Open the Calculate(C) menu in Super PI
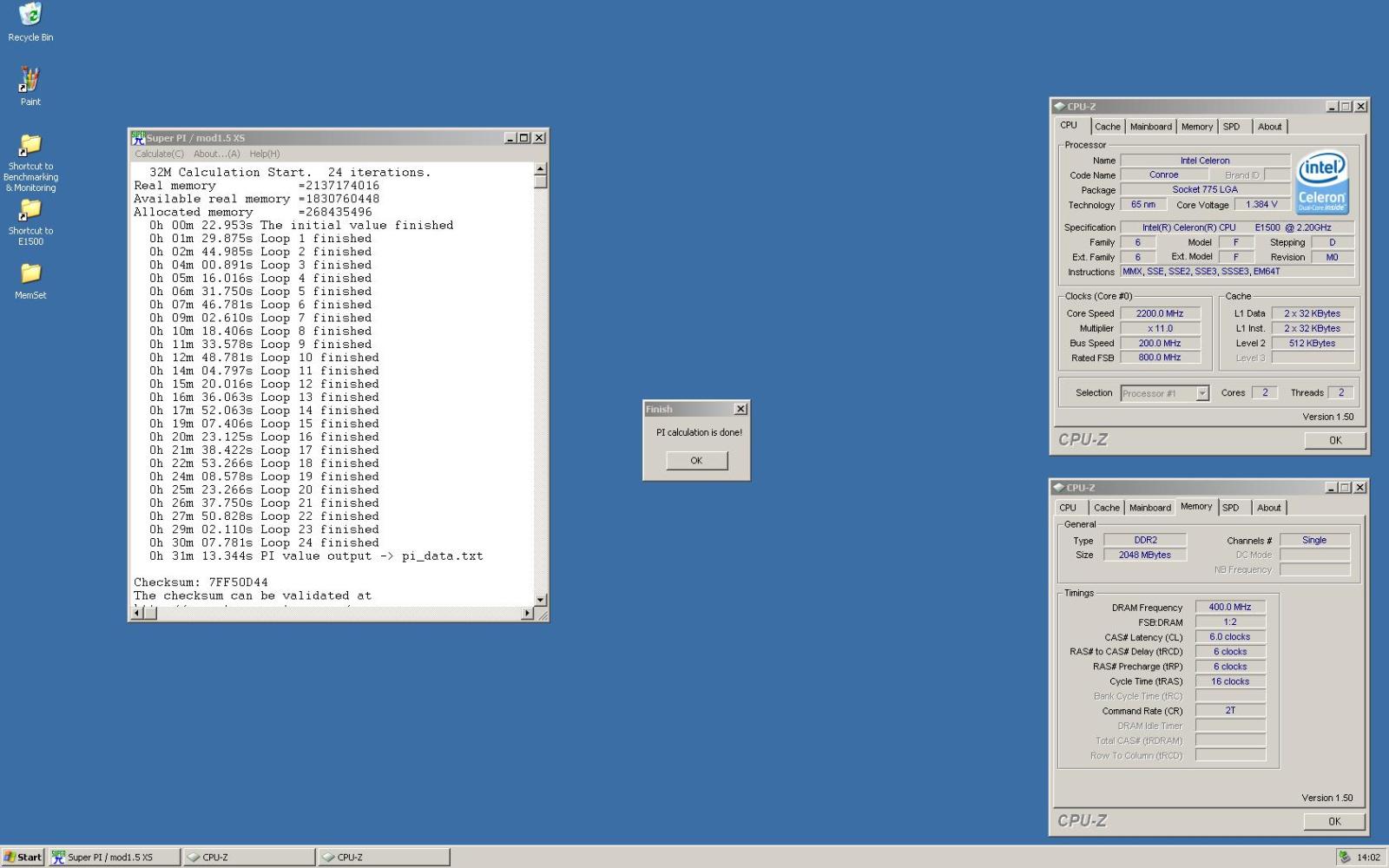Image resolution: width=1389 pixels, height=868 pixels. point(159,154)
